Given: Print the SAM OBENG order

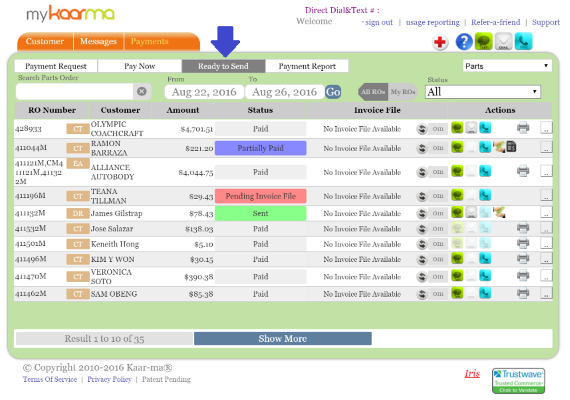Looking at the screenshot, I should [x=523, y=293].
